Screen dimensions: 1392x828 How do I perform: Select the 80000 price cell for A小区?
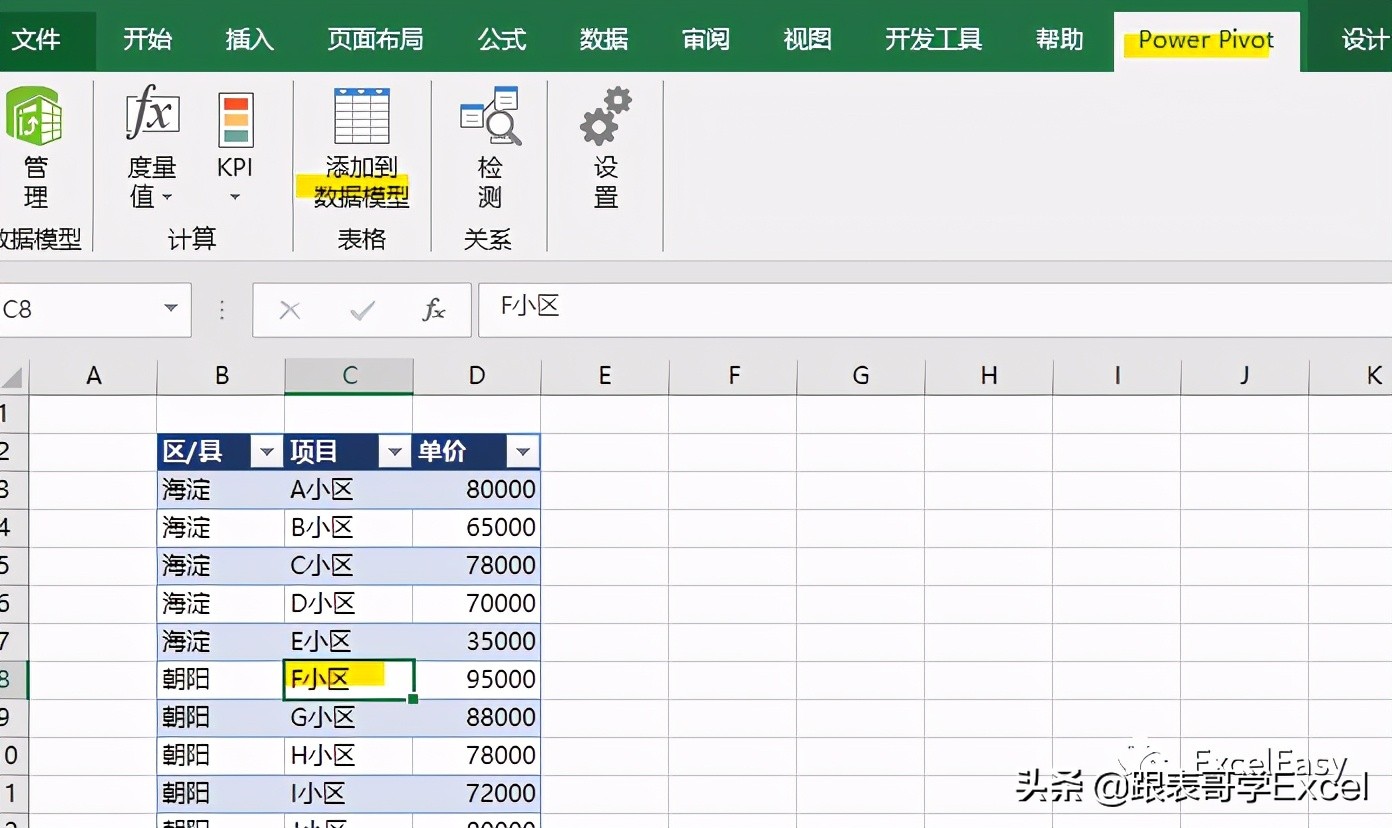(x=477, y=490)
